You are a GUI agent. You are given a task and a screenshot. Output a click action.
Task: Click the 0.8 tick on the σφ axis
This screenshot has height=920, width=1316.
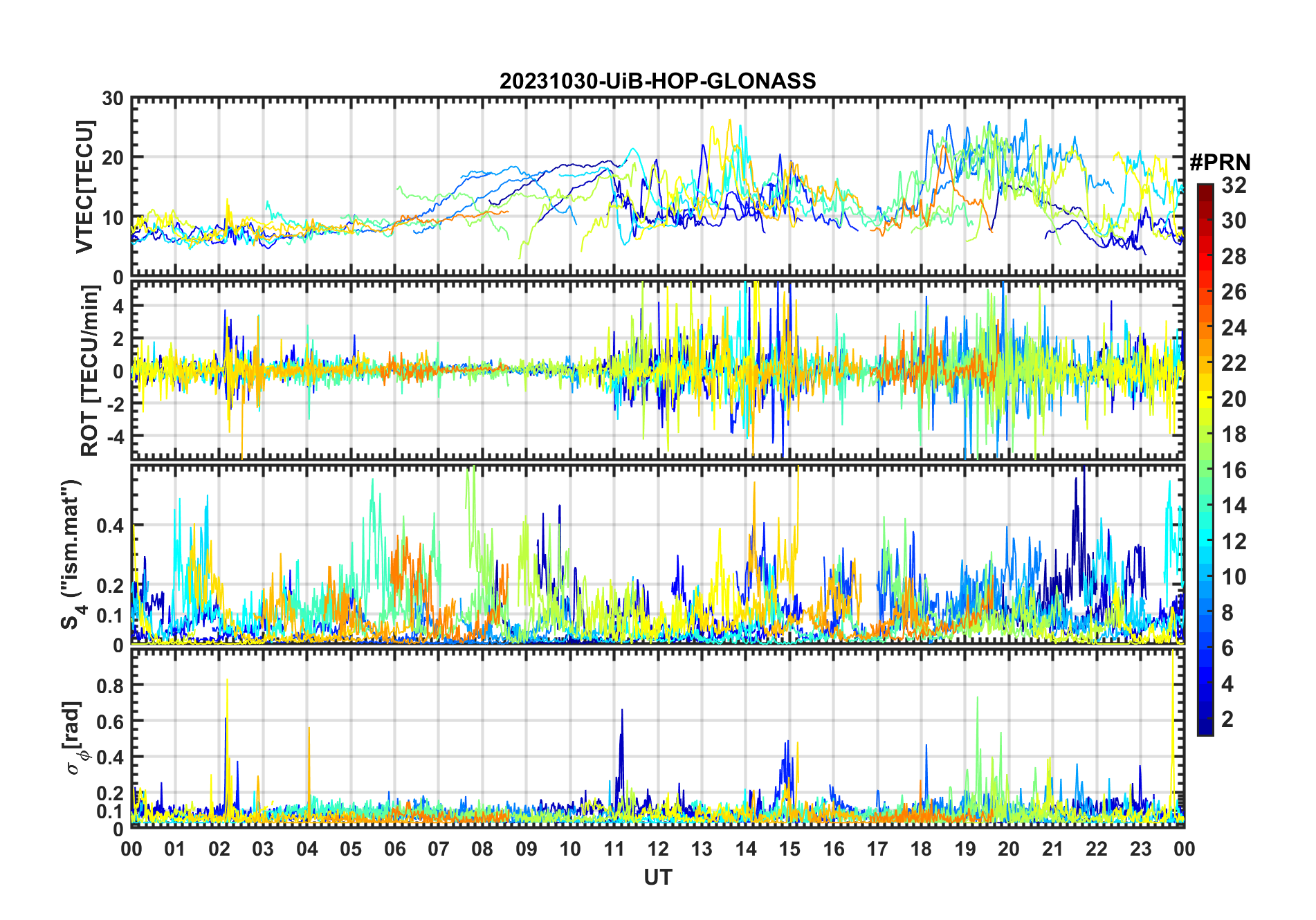[110, 686]
